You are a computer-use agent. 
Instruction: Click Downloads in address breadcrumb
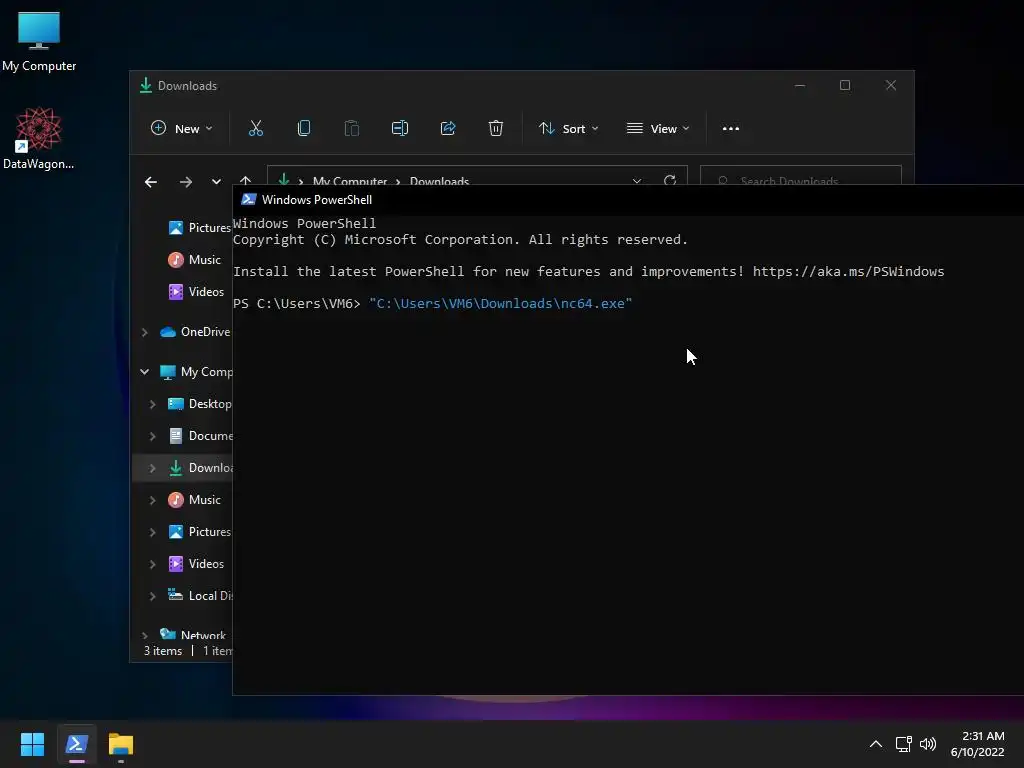[x=440, y=181]
